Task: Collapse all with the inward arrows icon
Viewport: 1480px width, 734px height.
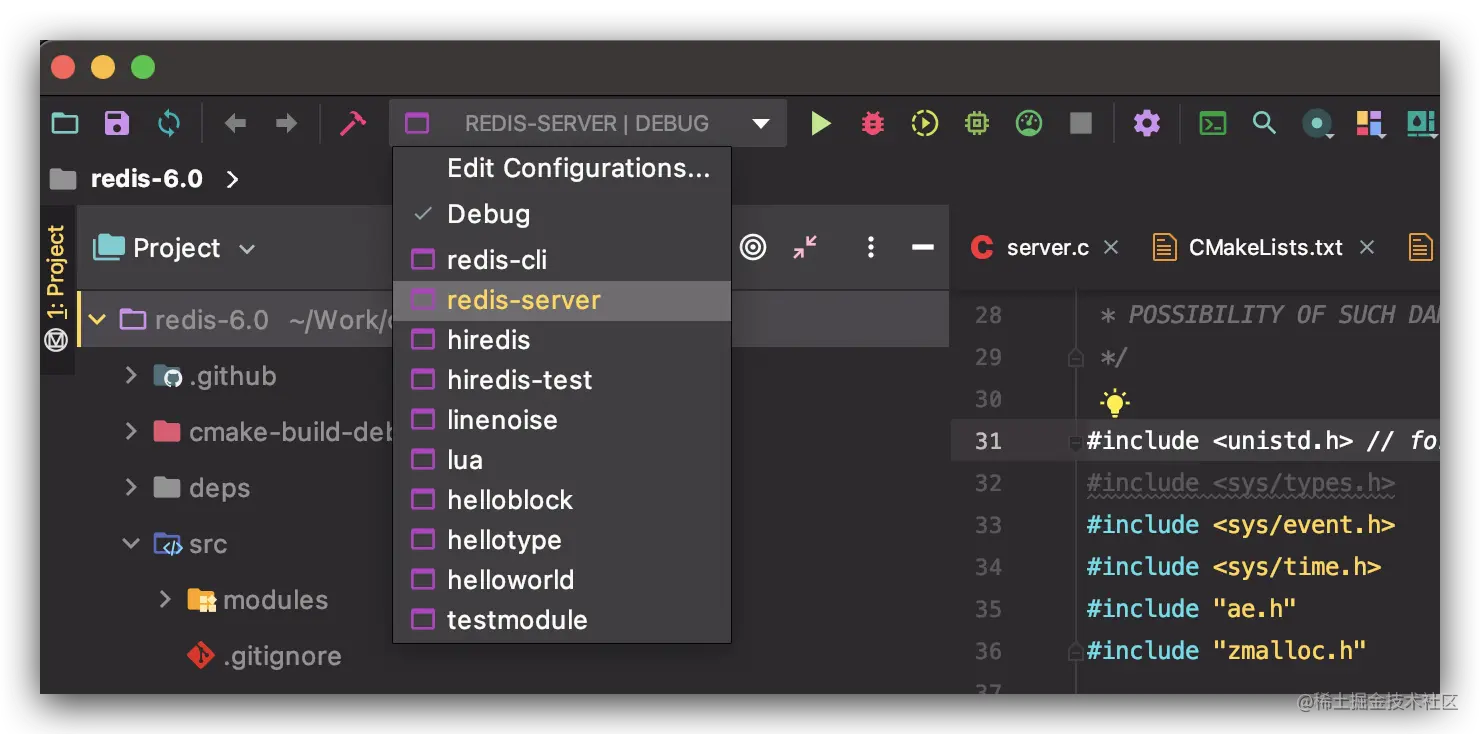Action: pyautogui.click(x=805, y=247)
